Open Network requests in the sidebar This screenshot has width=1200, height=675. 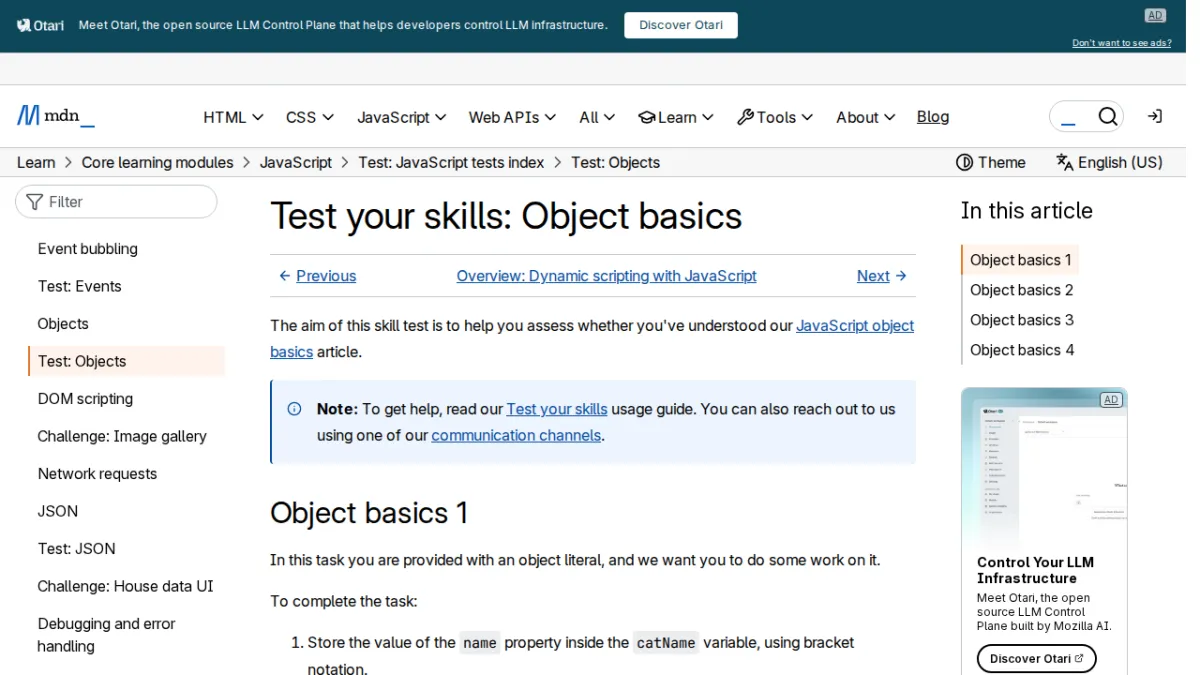click(97, 473)
